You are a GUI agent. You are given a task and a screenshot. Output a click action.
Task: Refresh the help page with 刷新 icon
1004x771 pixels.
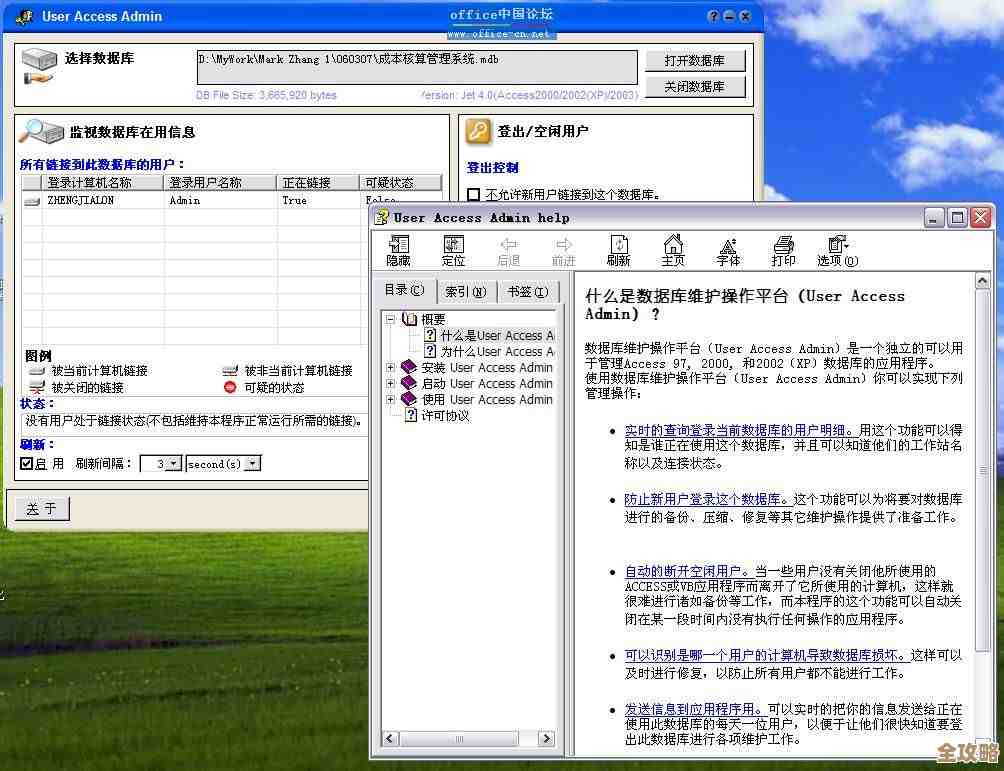coord(618,249)
